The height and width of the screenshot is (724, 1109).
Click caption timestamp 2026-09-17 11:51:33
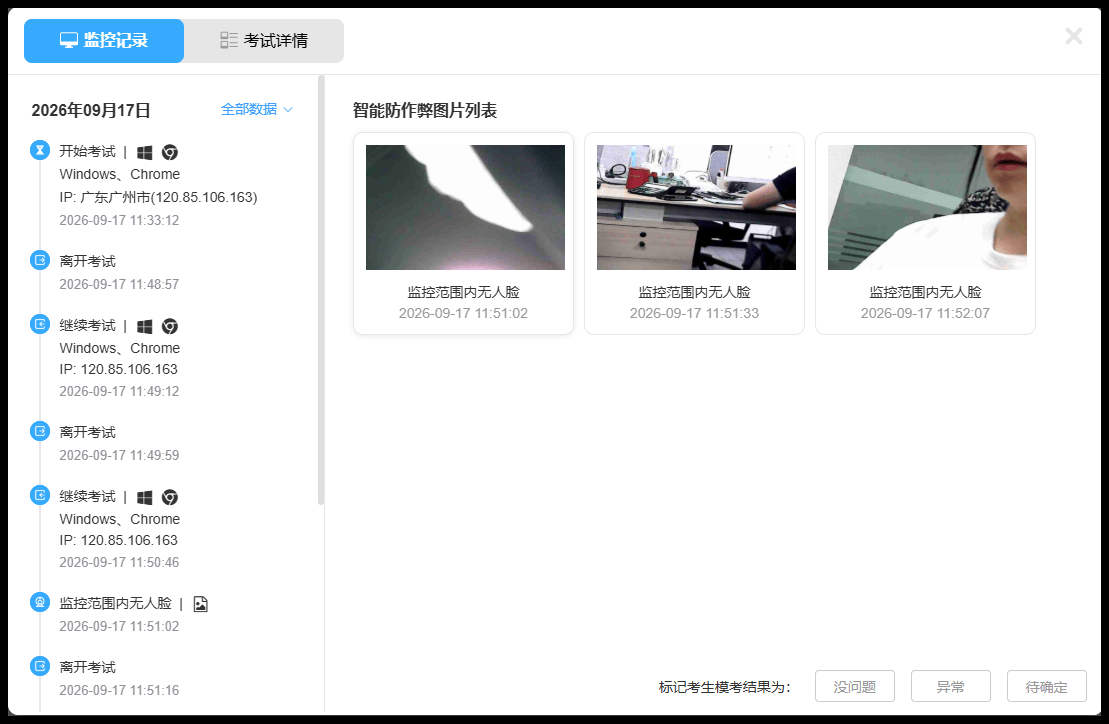[695, 313]
